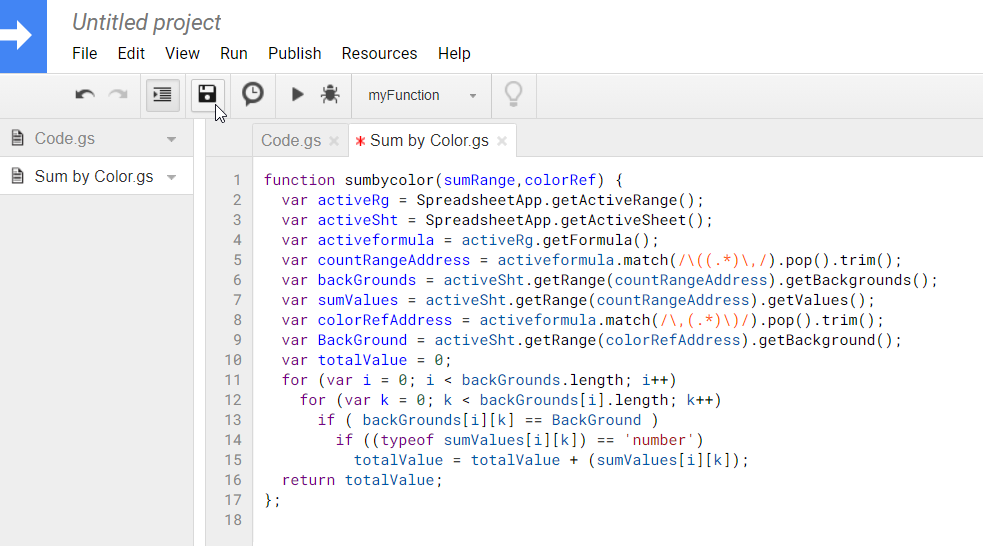Click the Code.gs file icon in the sidebar
Viewport: 983px width, 546px height.
[18, 138]
